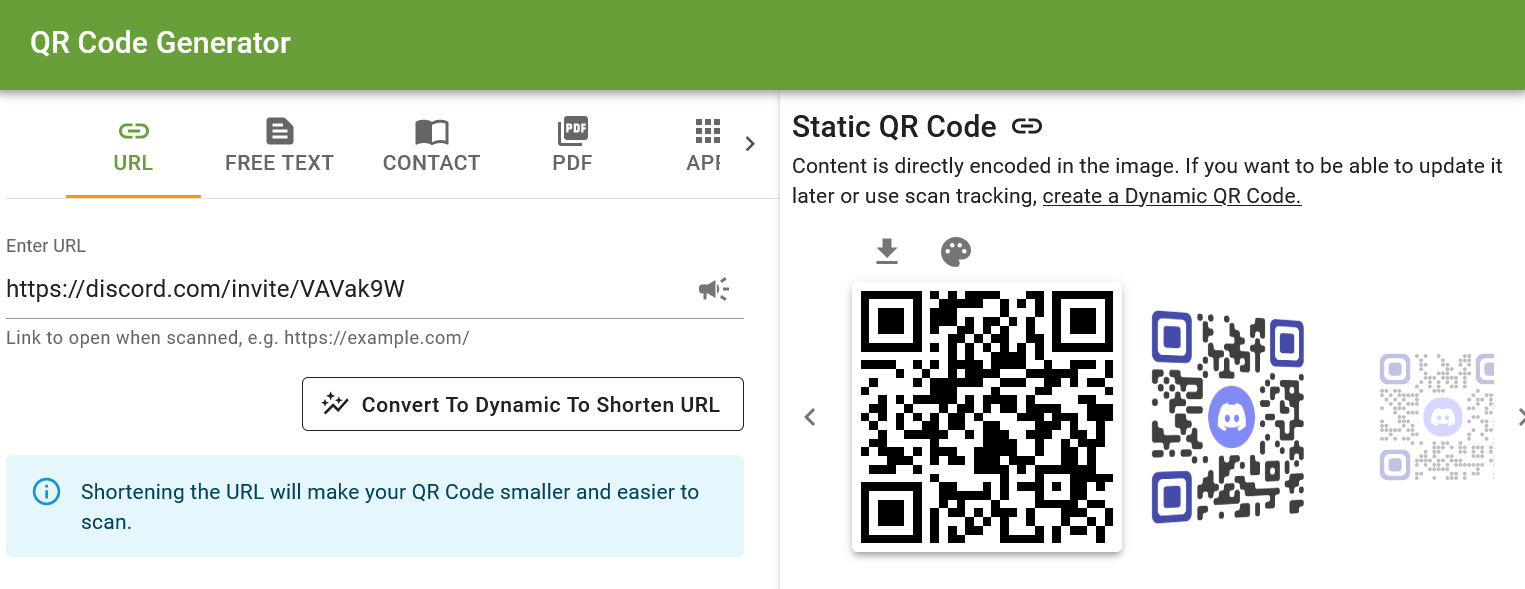Viewport: 1525px width, 589px height.
Task: Click Convert To Dynamic To Shorten URL
Action: point(523,404)
